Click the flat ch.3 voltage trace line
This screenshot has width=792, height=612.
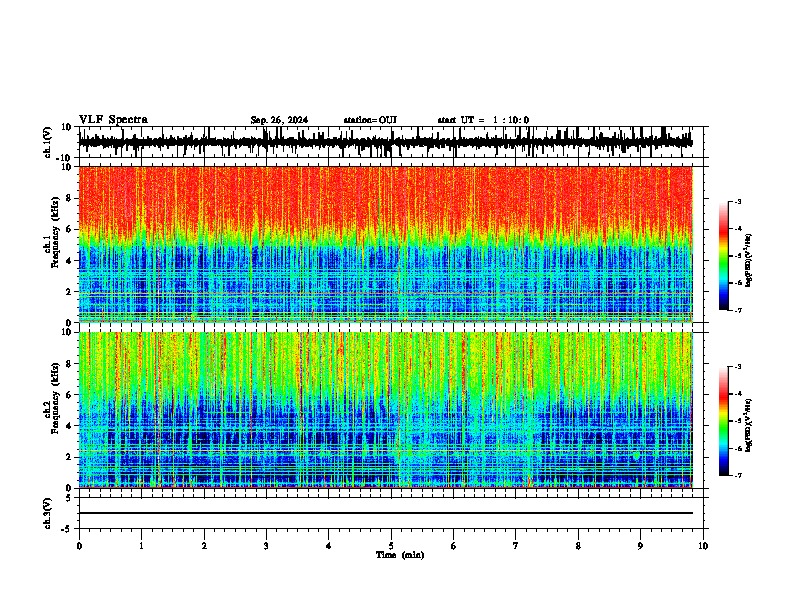[385, 513]
